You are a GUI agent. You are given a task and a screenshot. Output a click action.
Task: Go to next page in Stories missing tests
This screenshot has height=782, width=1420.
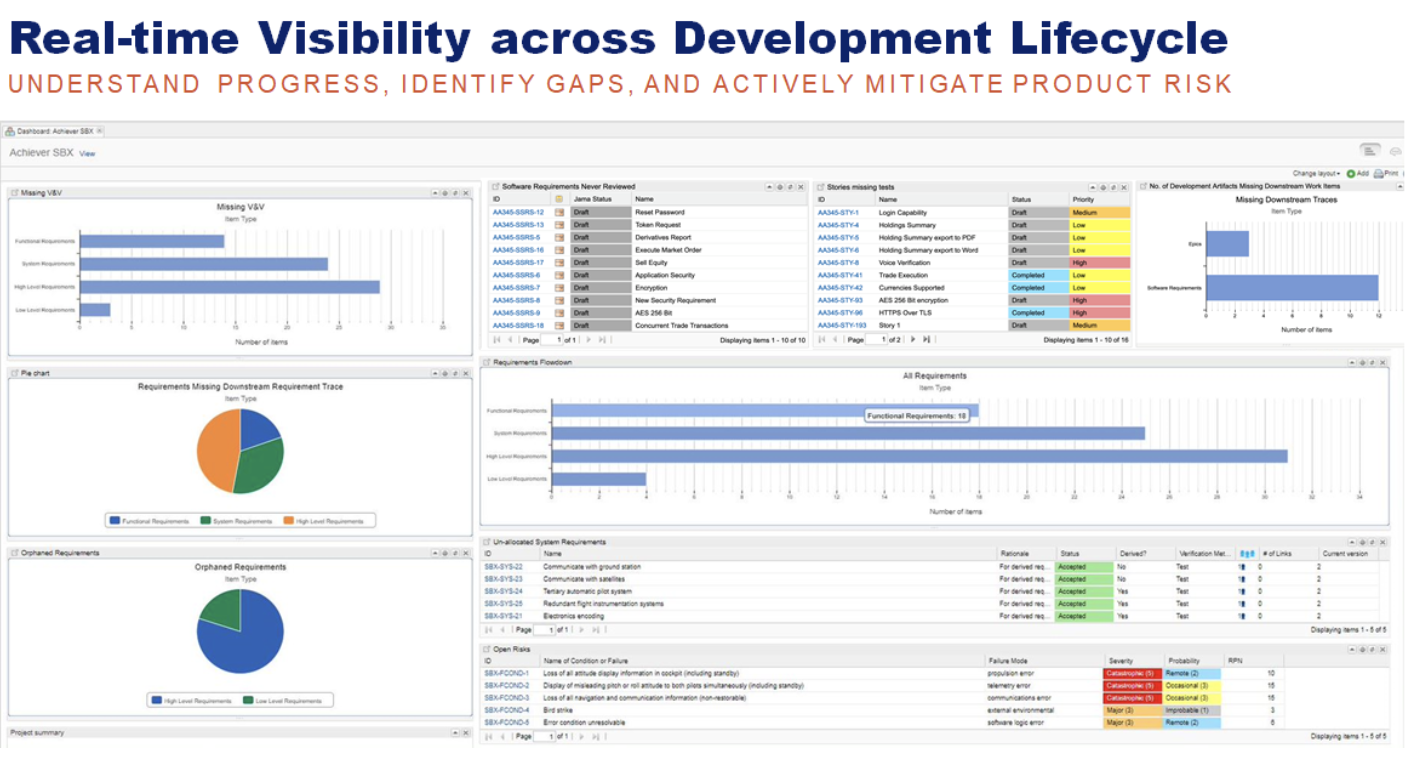[x=913, y=340]
